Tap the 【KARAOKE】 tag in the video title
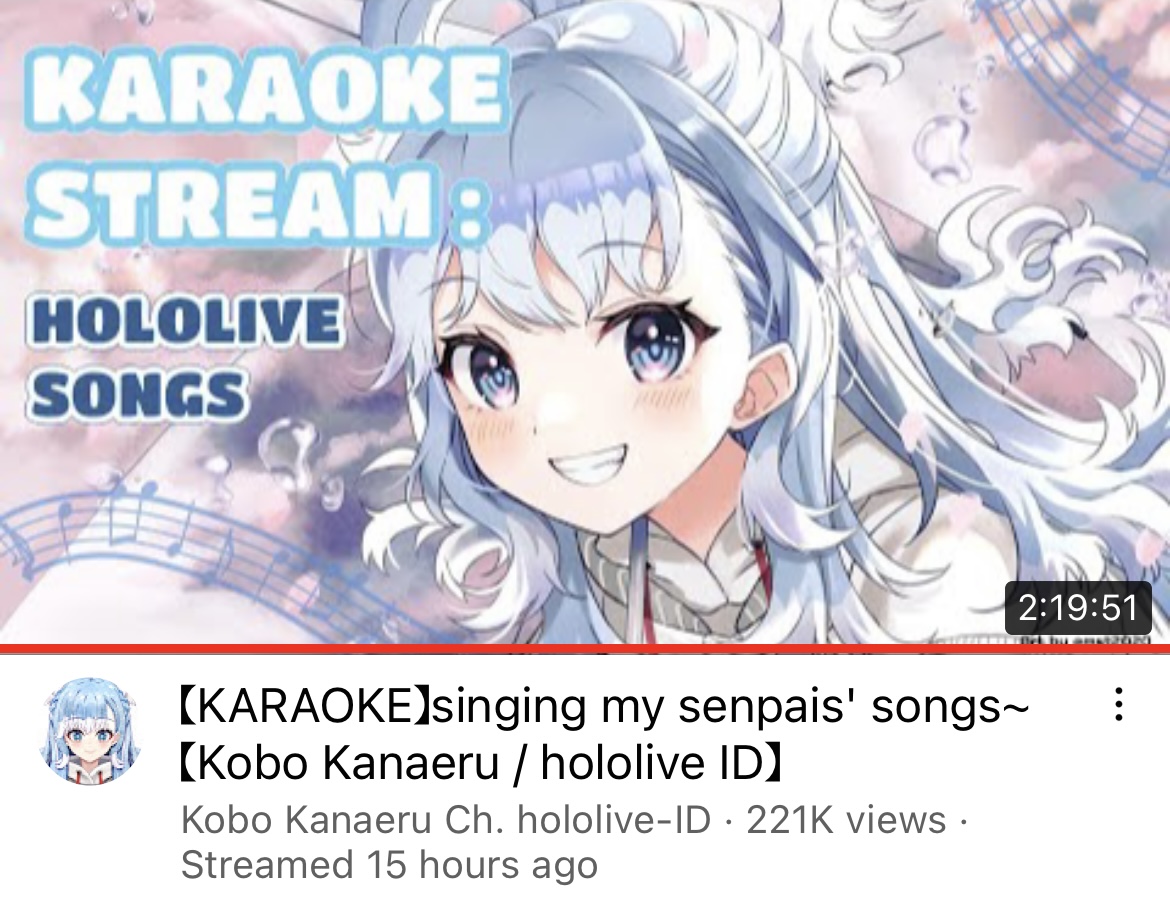1170x902 pixels. (x=306, y=706)
